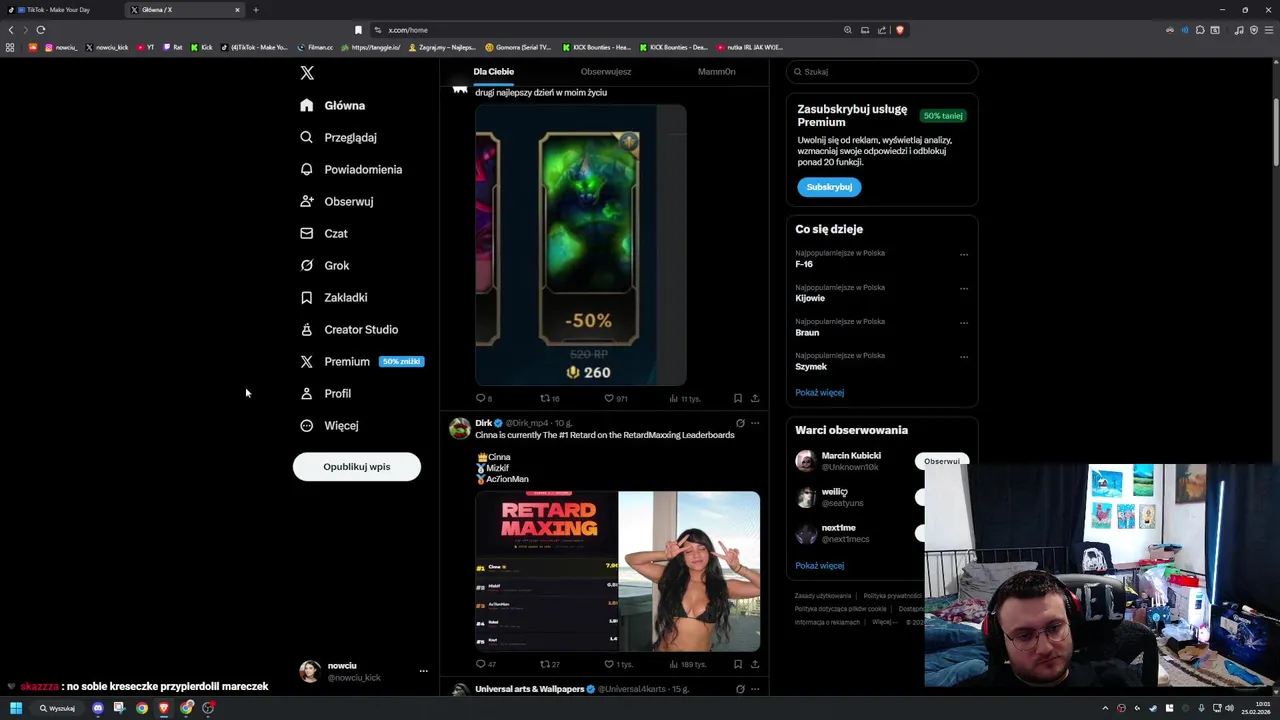Click the X logo in the sidebar

pos(307,73)
